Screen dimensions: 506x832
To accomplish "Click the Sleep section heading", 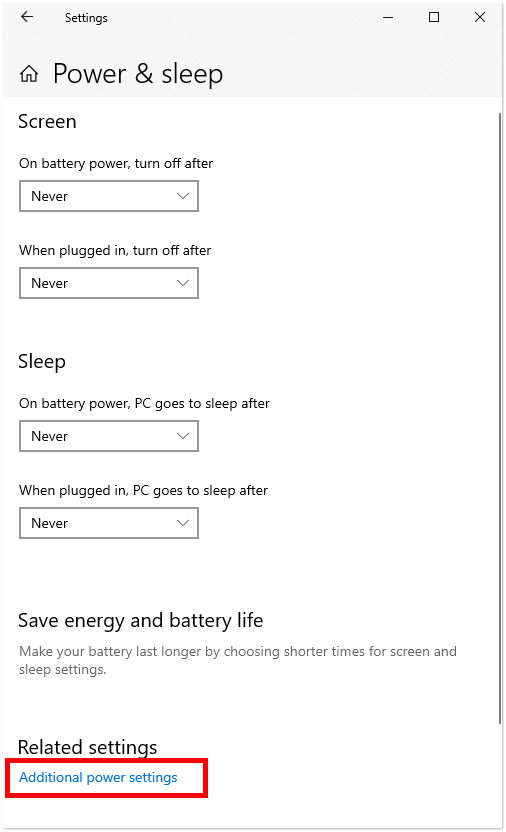I will (42, 362).
